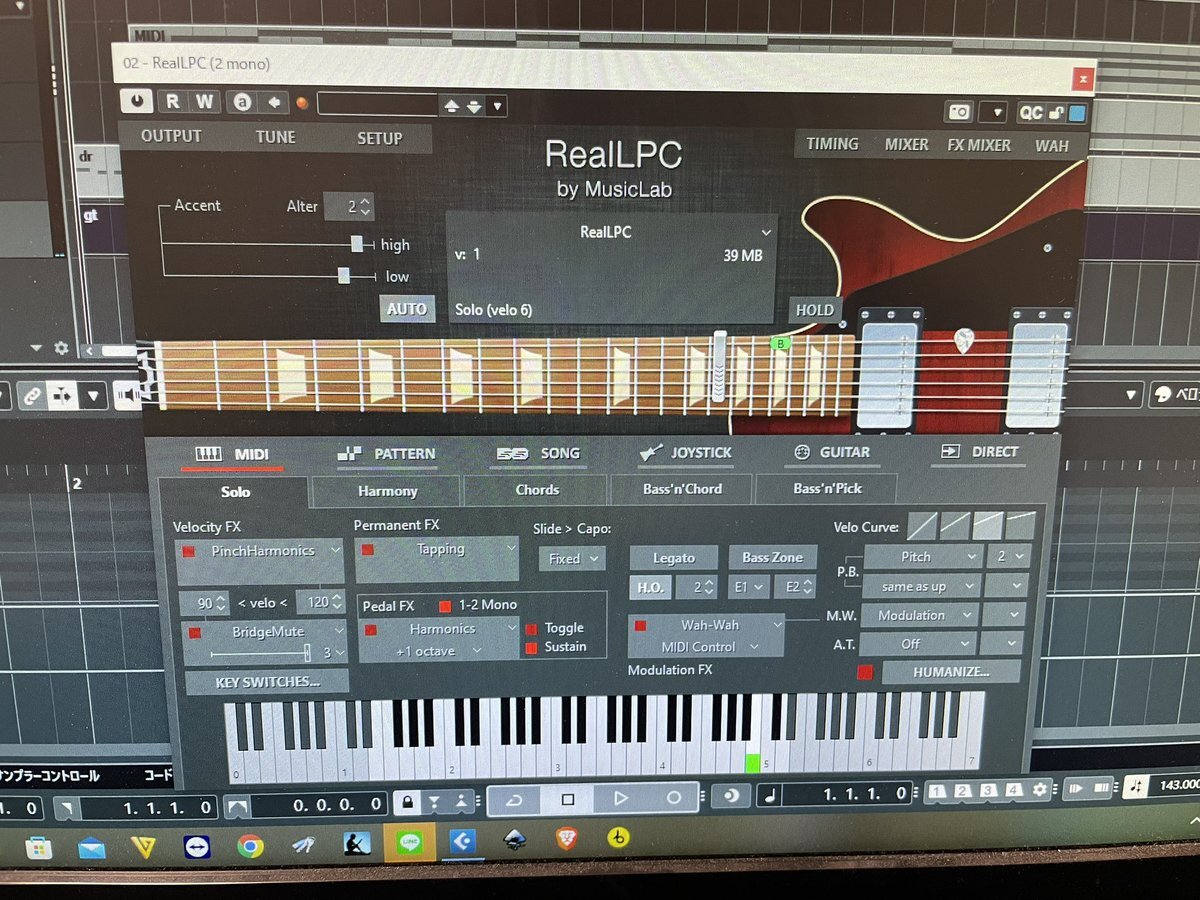Screen dimensions: 1200x900
Task: Expand the Slide Capo Fixed dropdown
Action: [x=572, y=559]
